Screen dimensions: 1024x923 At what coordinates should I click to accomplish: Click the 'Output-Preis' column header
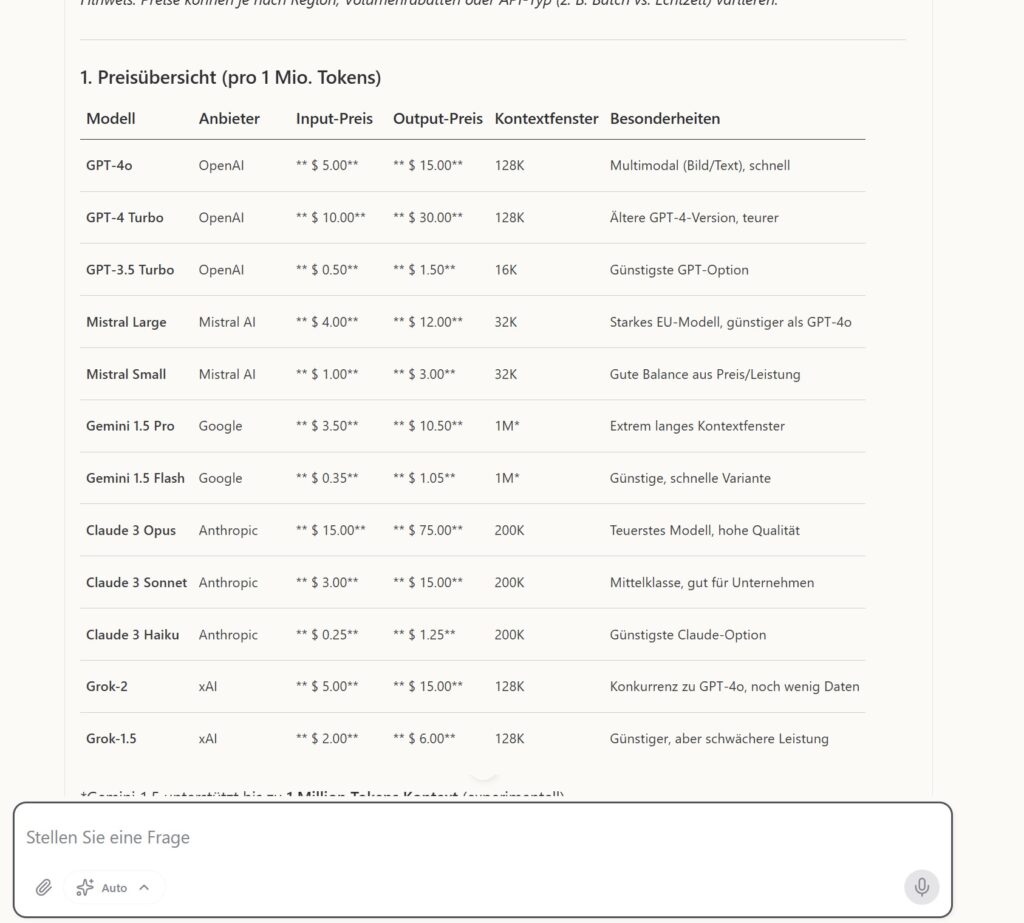click(438, 118)
